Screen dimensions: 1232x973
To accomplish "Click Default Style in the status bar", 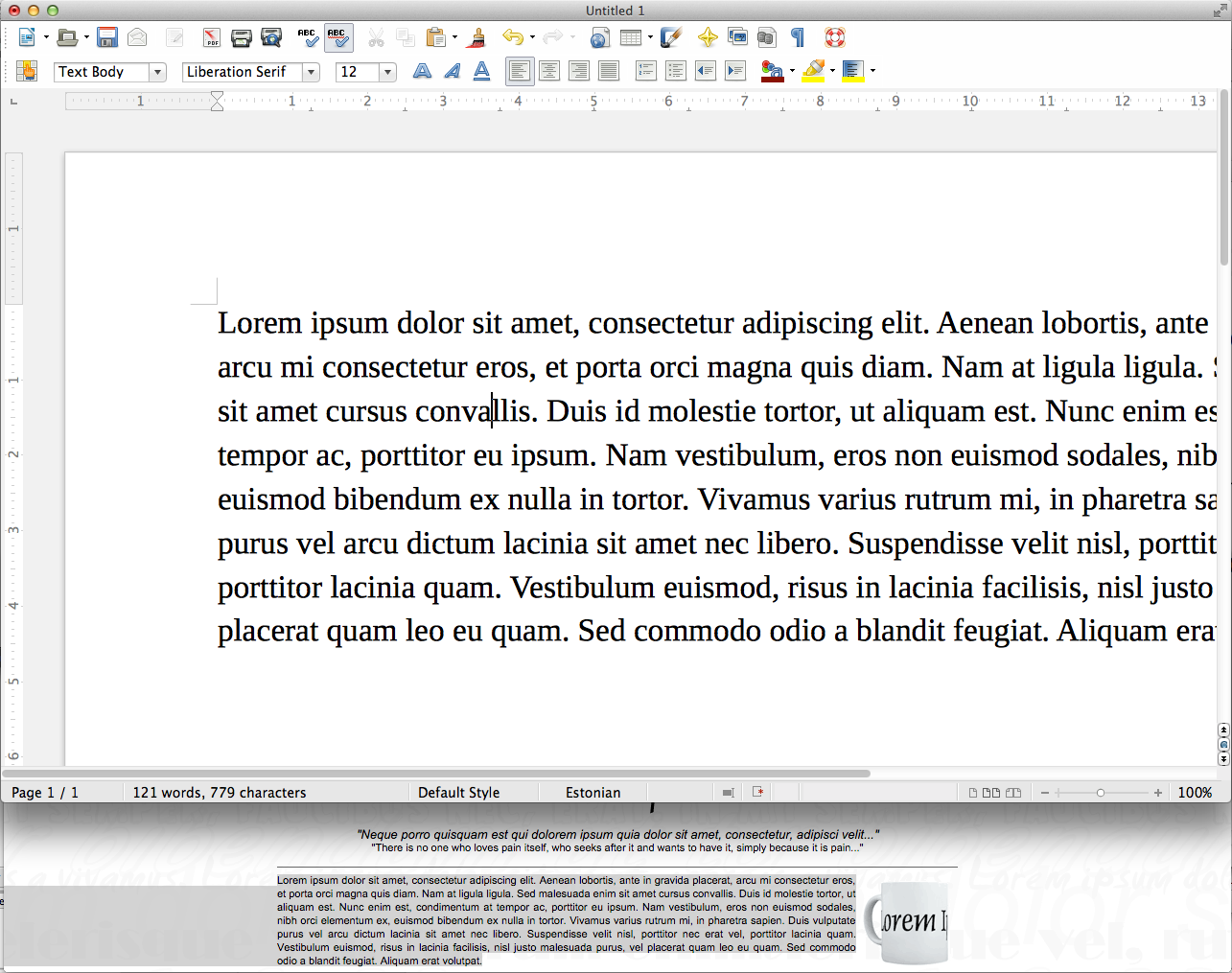I will pyautogui.click(x=458, y=793).
